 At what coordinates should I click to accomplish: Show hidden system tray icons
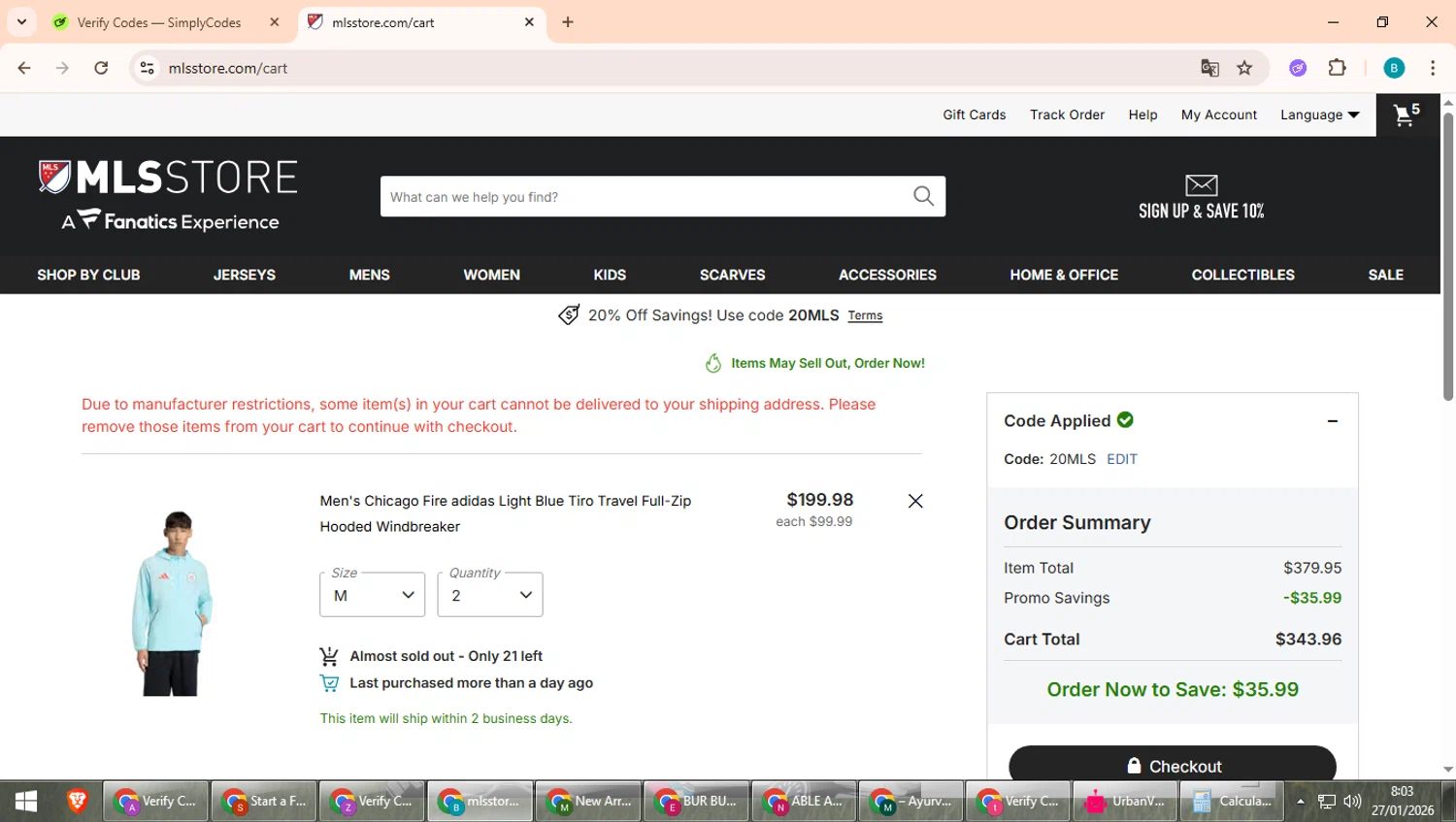click(1301, 802)
